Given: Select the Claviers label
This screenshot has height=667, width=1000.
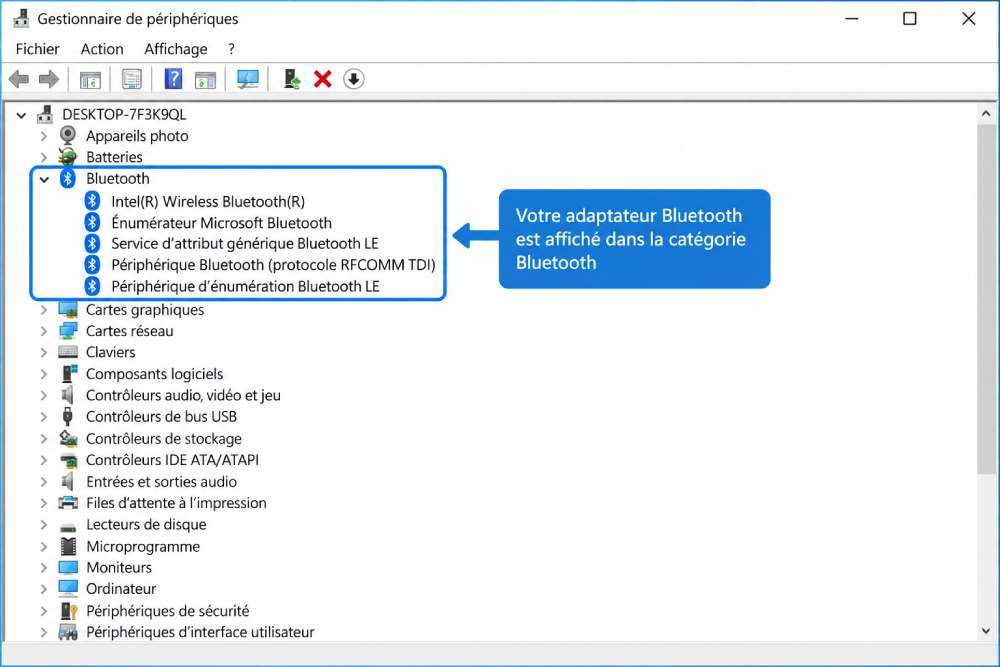Looking at the screenshot, I should [x=110, y=352].
